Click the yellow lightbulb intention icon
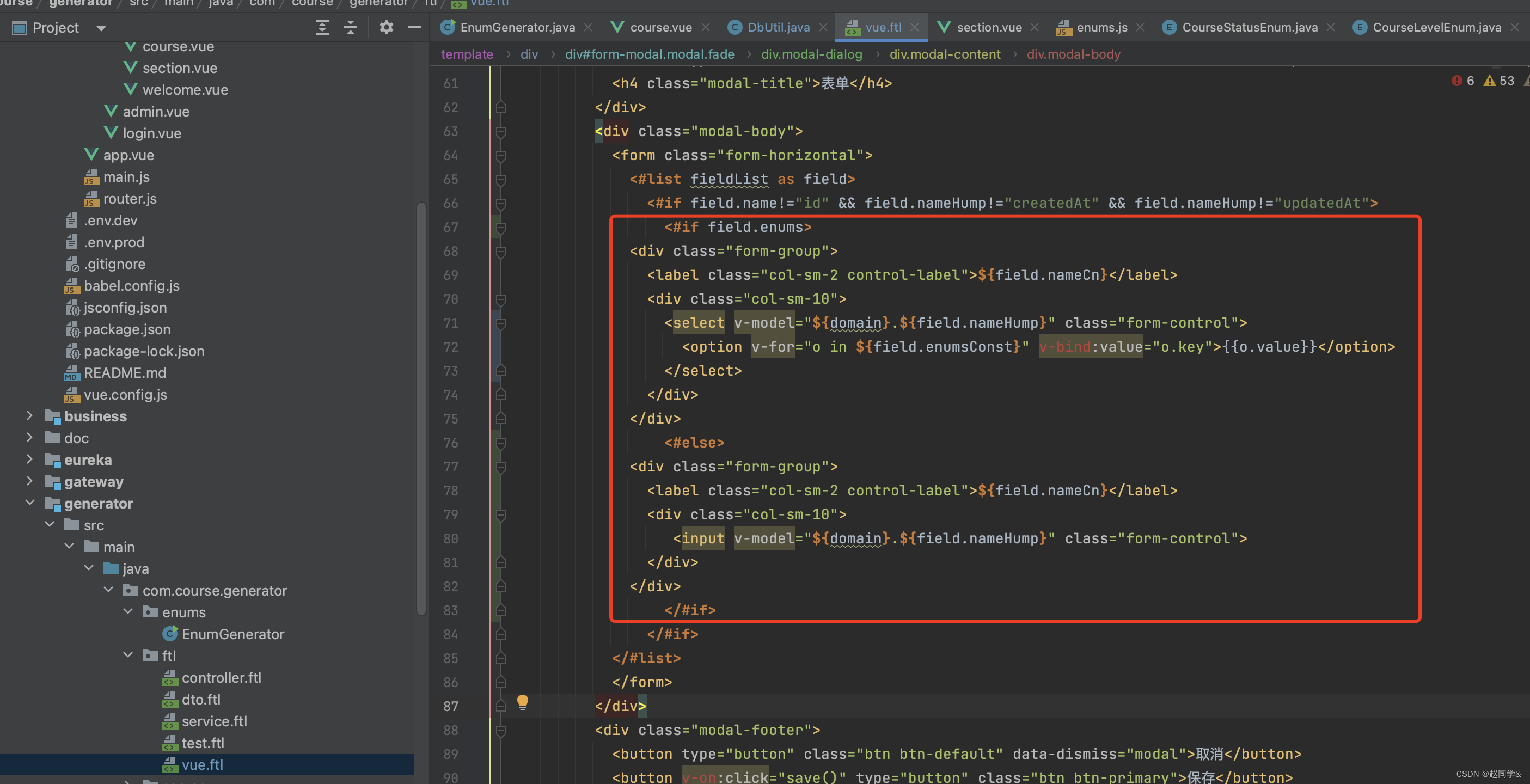The width and height of the screenshot is (1530, 784). click(x=522, y=702)
